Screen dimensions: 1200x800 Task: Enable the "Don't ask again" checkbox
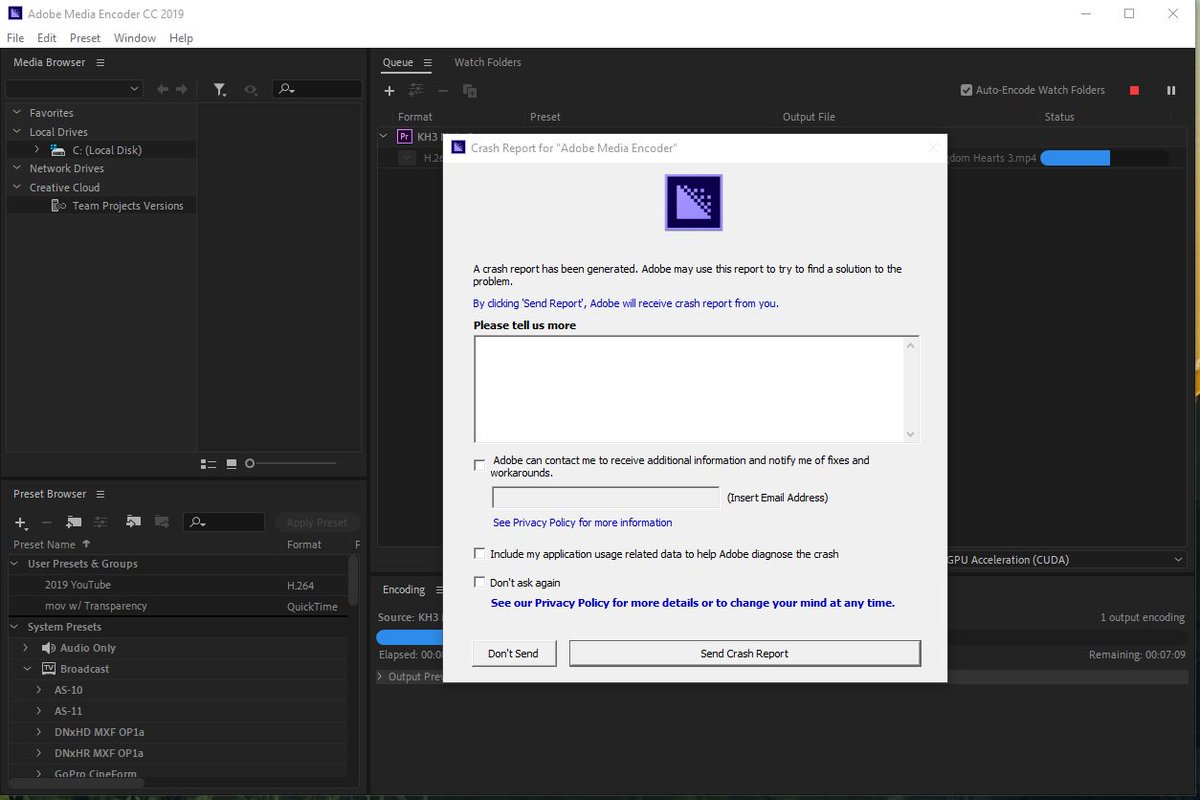pos(479,583)
